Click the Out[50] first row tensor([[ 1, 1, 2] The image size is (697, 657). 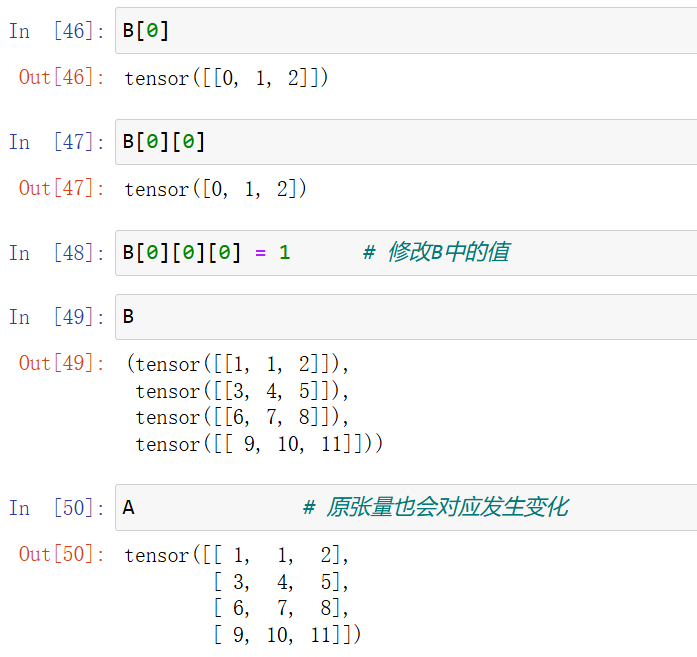coord(236,555)
